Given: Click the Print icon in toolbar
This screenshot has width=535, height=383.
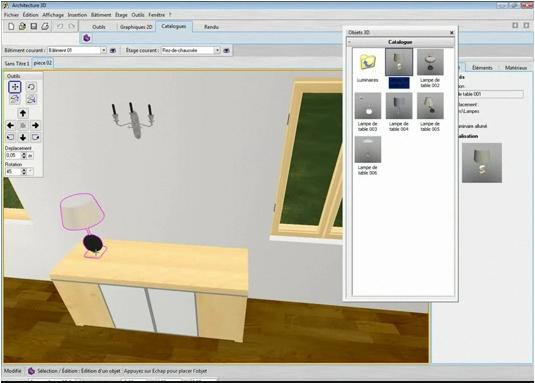Looking at the screenshot, I should point(45,26).
